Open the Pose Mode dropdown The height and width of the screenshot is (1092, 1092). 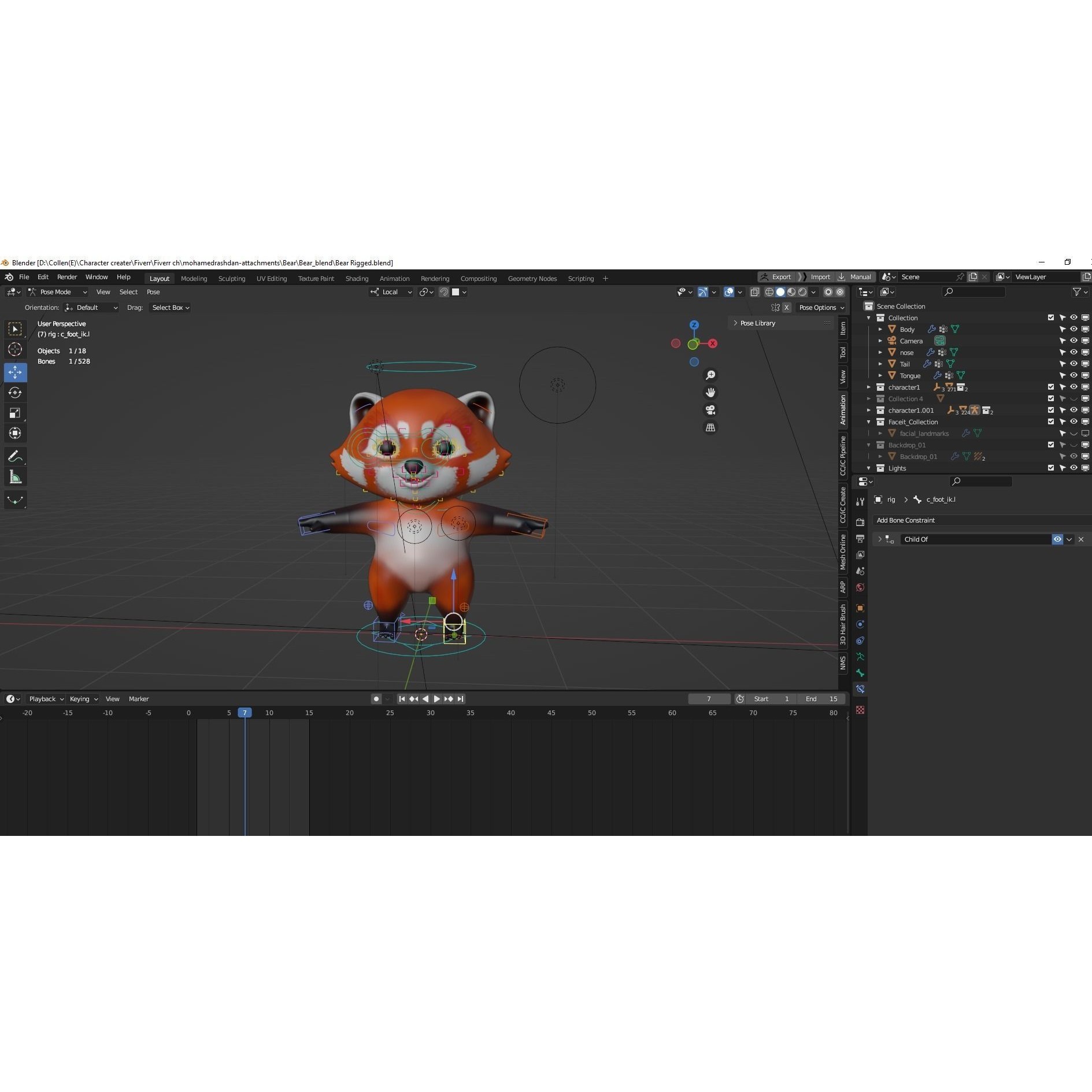[58, 292]
